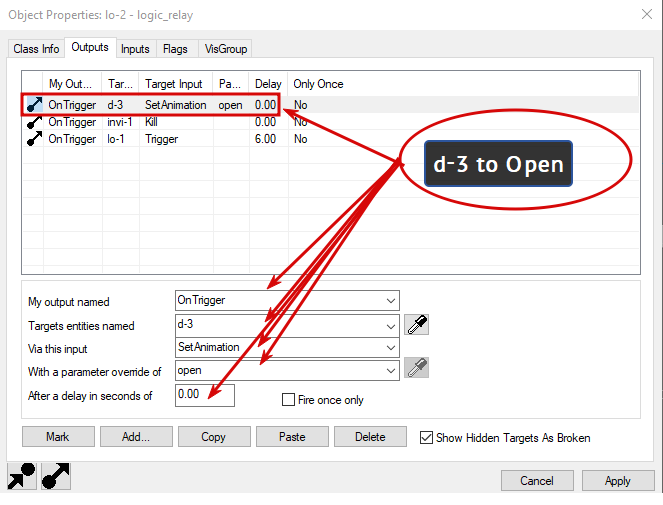
Task: Click the lo-1 target cell
Action: coord(115,139)
